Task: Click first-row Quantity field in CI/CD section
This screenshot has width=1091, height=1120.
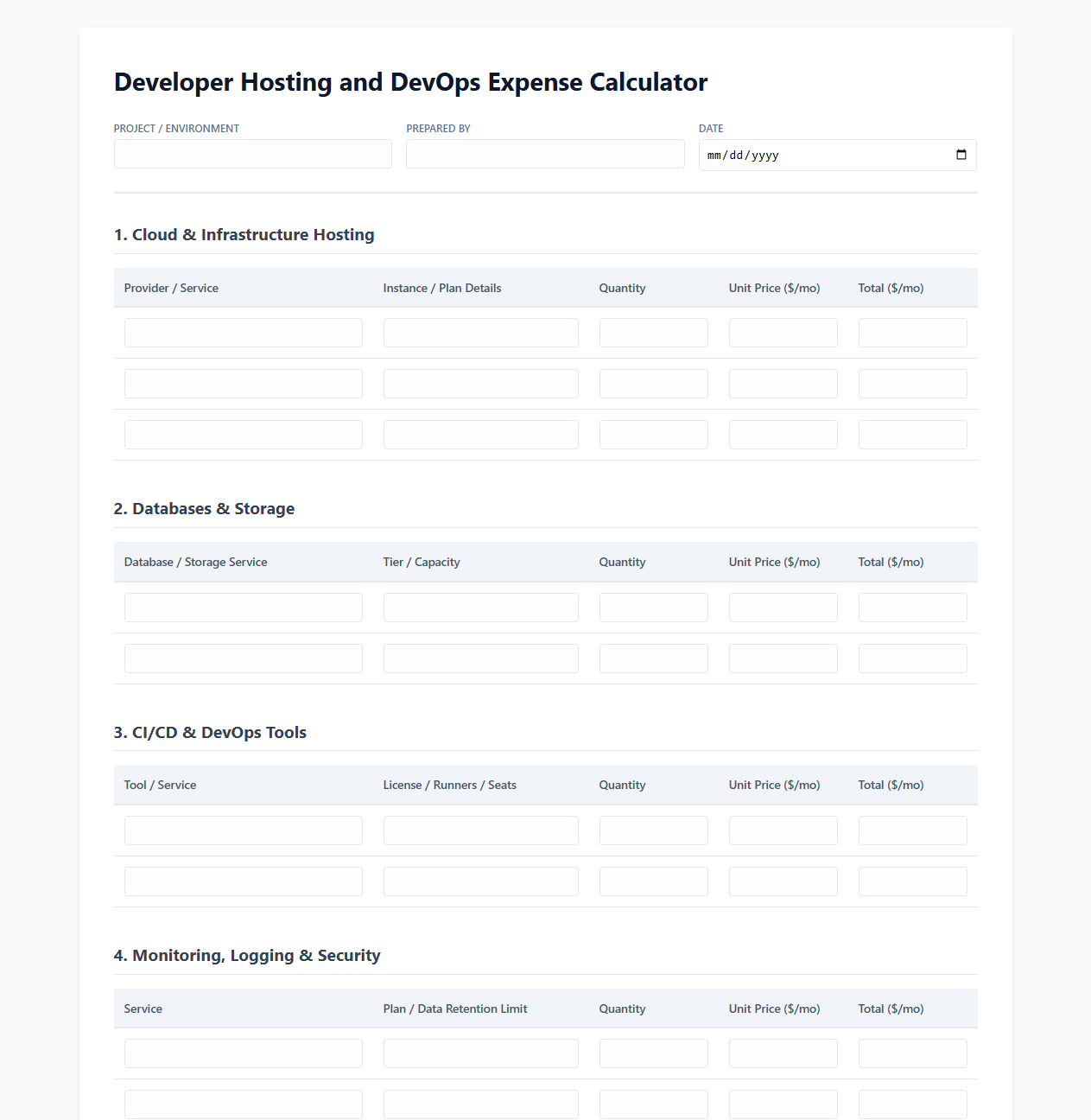Action: click(x=654, y=830)
